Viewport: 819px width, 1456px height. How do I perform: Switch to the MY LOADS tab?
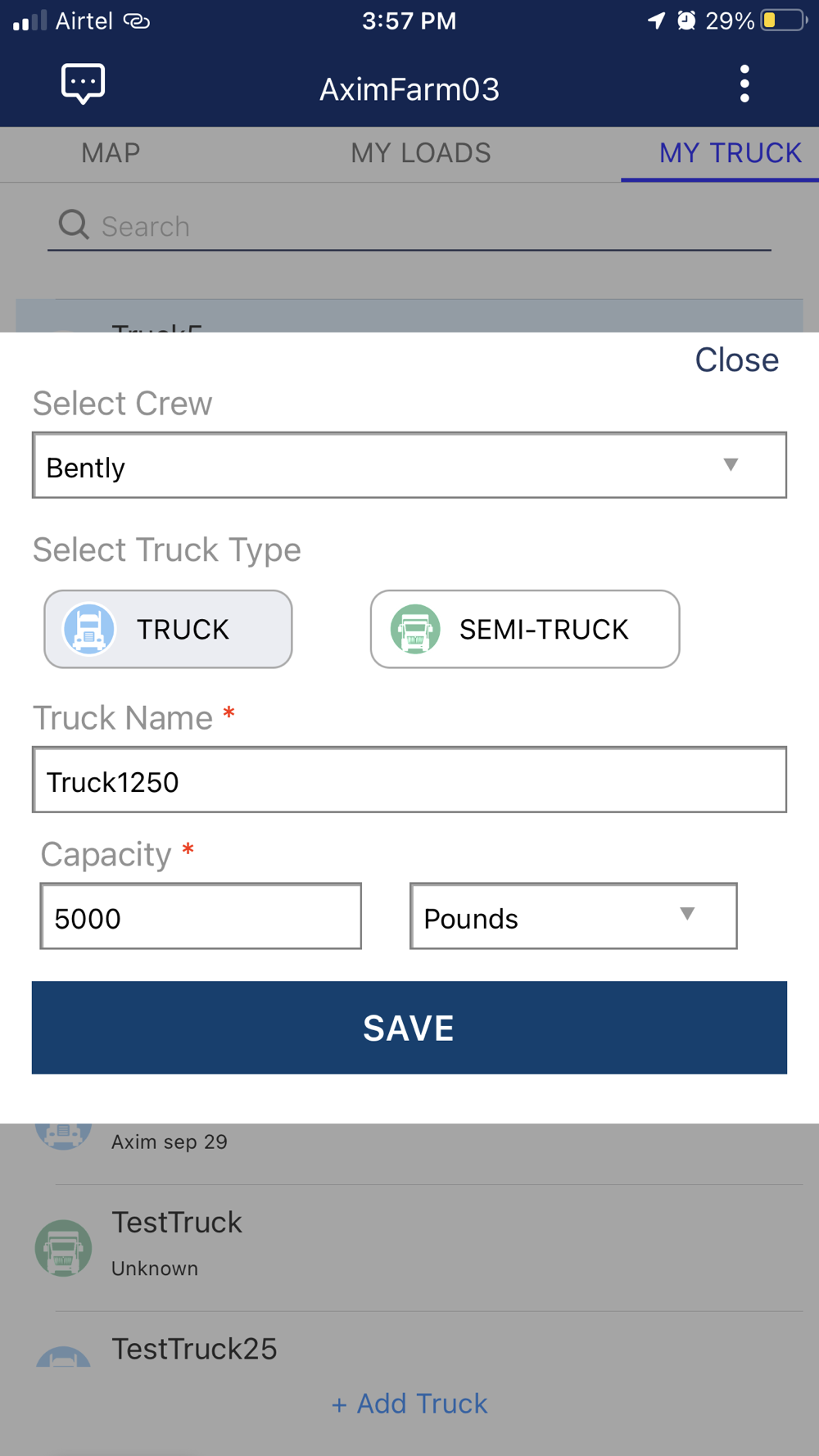(420, 153)
